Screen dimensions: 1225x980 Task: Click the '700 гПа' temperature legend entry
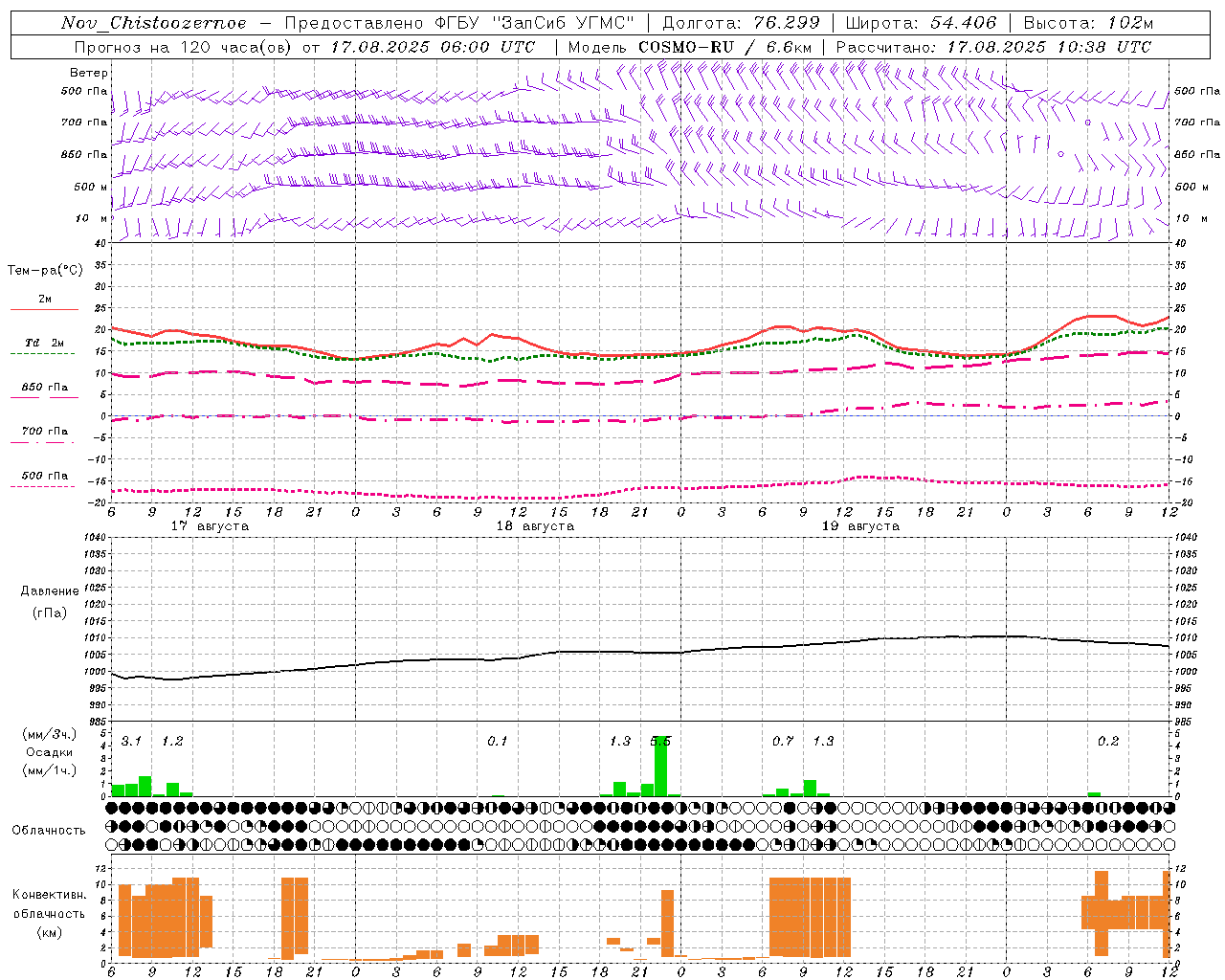[45, 432]
